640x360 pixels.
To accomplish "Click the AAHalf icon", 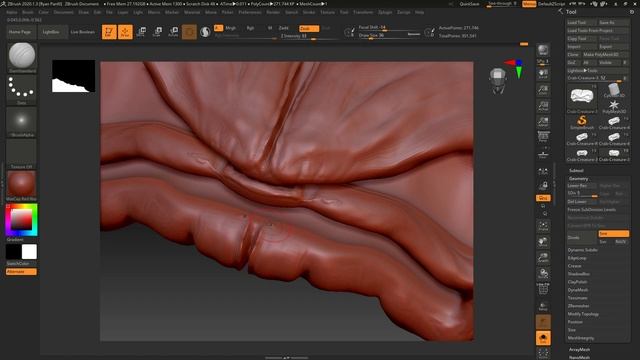I will (x=543, y=122).
